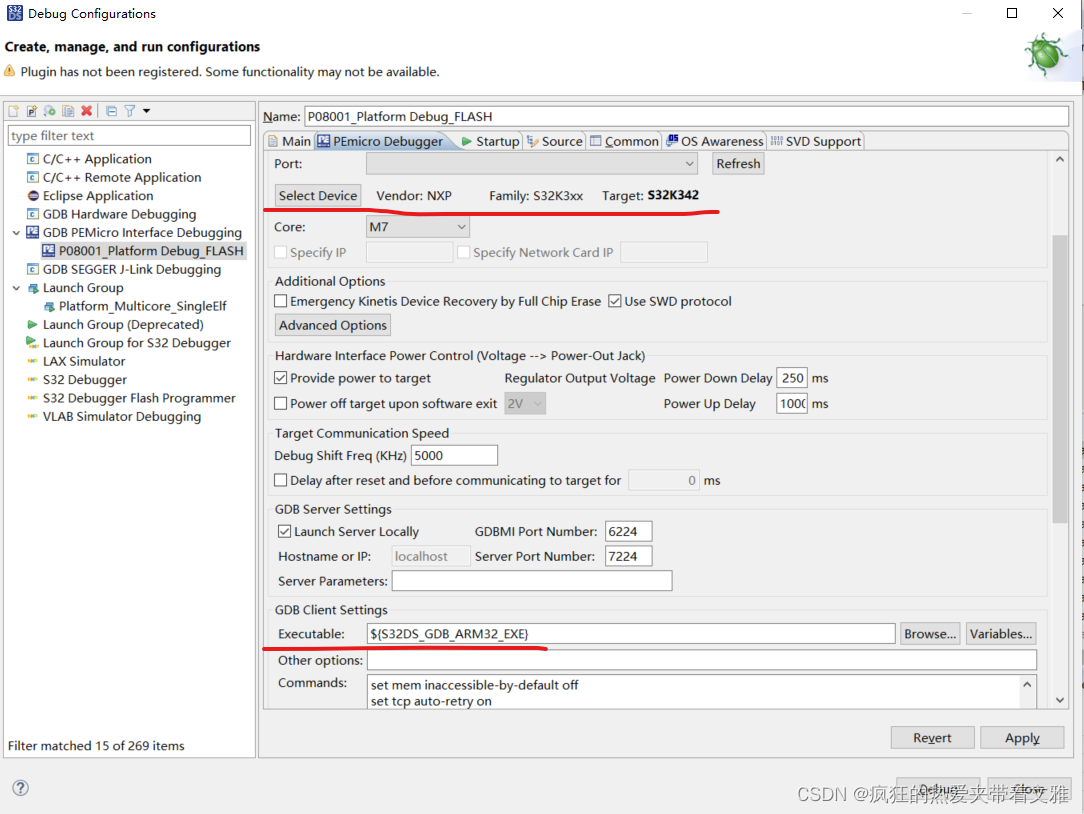1084x814 pixels.
Task: Enable Power off target upon software exit
Action: [281, 403]
